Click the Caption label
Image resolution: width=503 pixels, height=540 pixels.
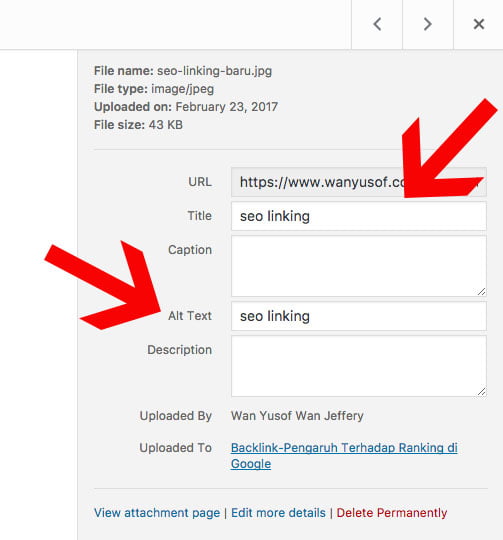[190, 250]
